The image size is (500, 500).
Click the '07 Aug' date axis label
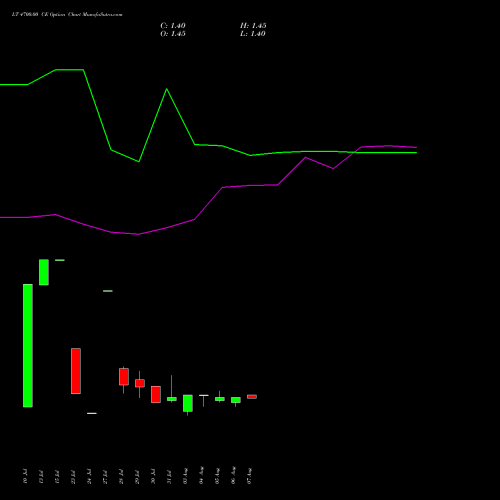pyautogui.click(x=249, y=476)
